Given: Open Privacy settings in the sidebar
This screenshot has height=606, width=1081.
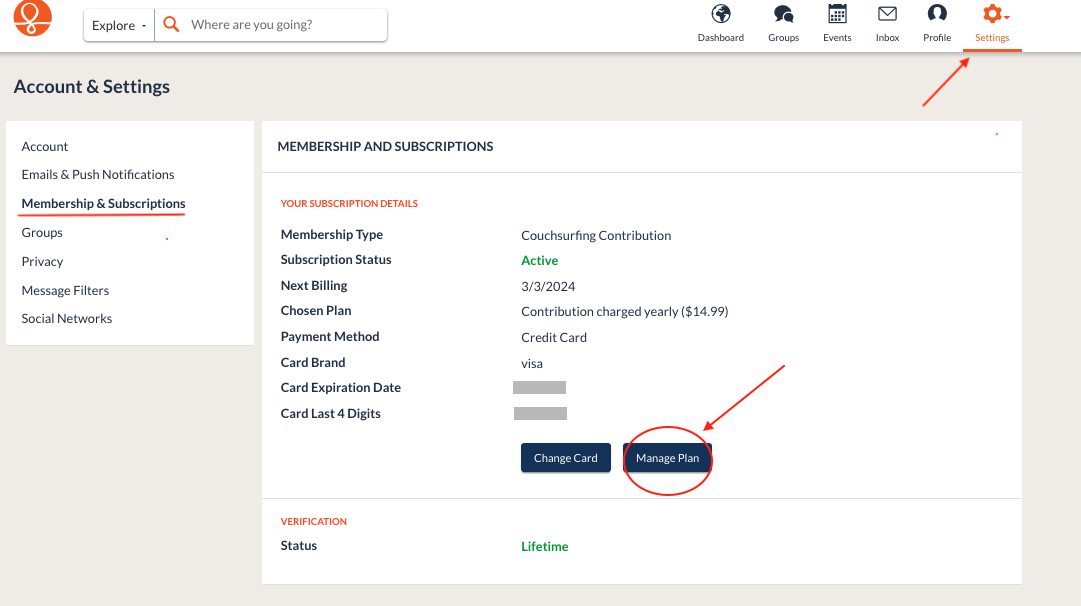Looking at the screenshot, I should (x=42, y=261).
